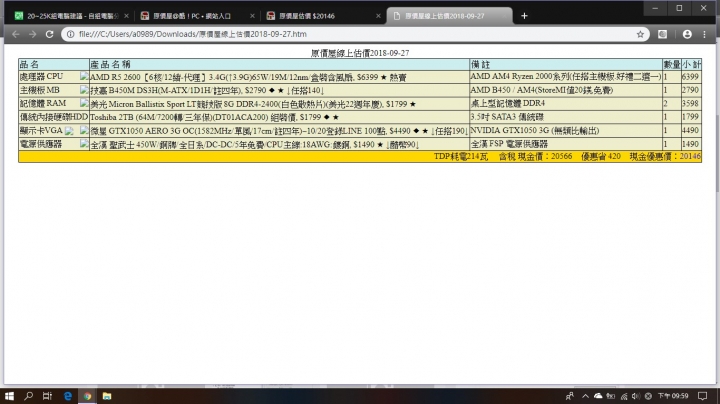Viewport: 720px width, 404px height.
Task: Click the 備註 column header
Action: [566, 65]
